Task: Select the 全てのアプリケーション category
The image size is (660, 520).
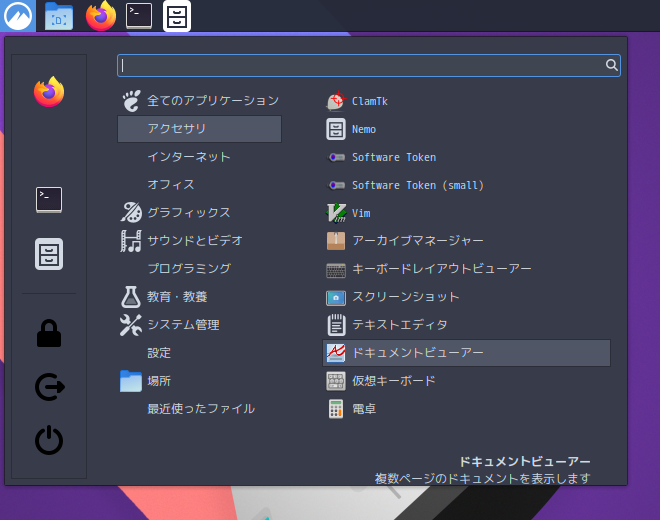Action: [200, 101]
